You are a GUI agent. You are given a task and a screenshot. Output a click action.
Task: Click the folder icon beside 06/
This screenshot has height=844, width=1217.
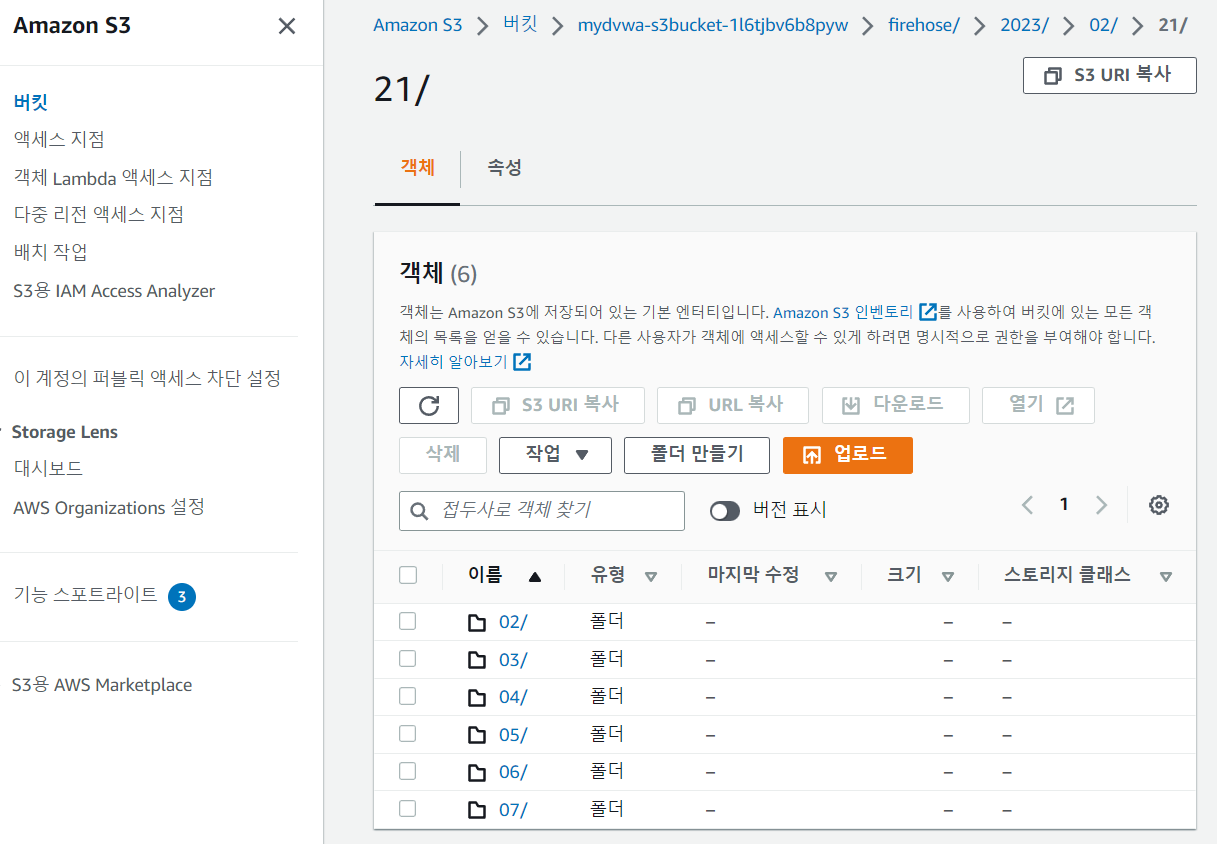tap(477, 772)
